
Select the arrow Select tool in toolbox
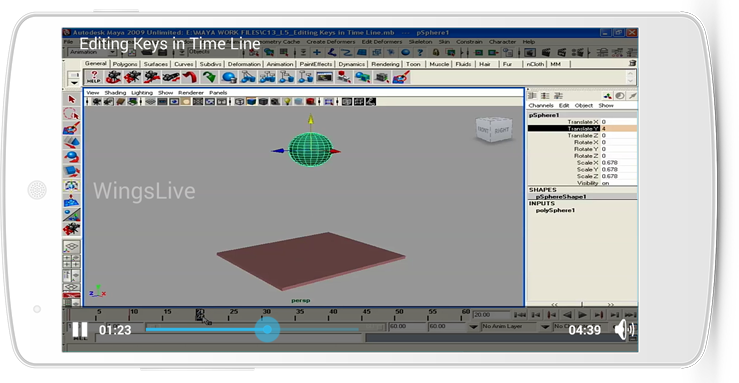pyautogui.click(x=71, y=99)
